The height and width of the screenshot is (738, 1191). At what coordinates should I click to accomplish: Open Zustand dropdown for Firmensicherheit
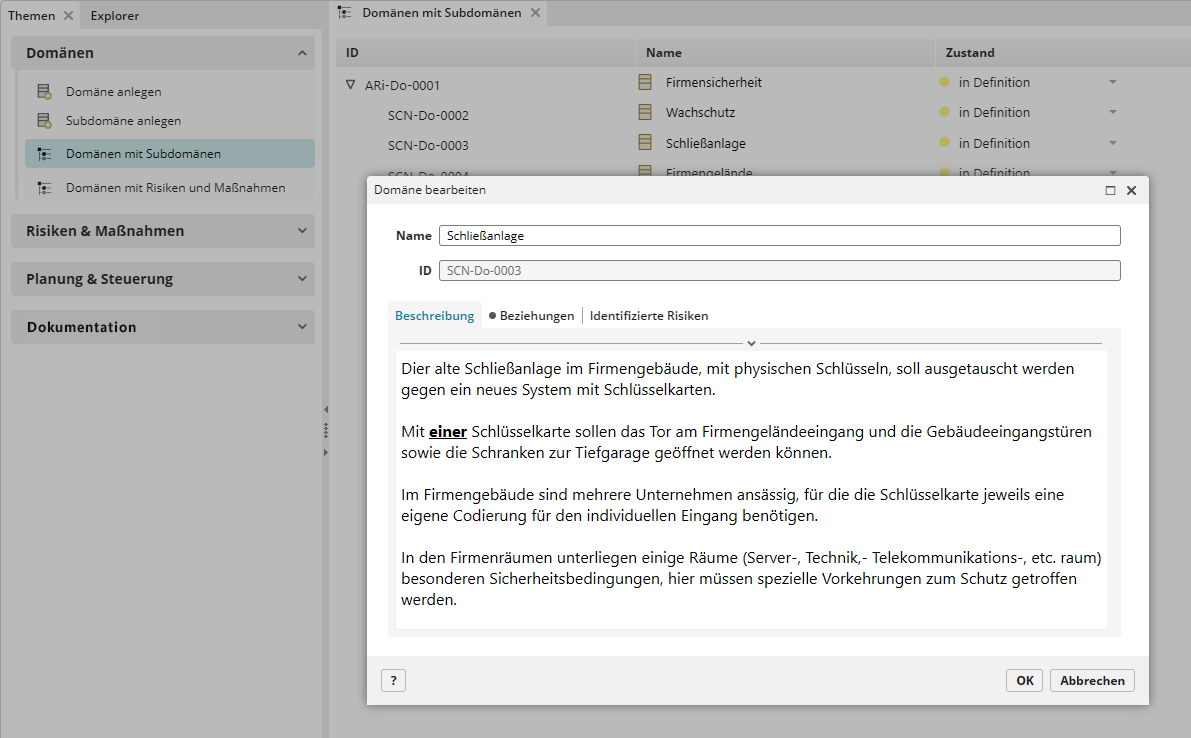(1112, 82)
